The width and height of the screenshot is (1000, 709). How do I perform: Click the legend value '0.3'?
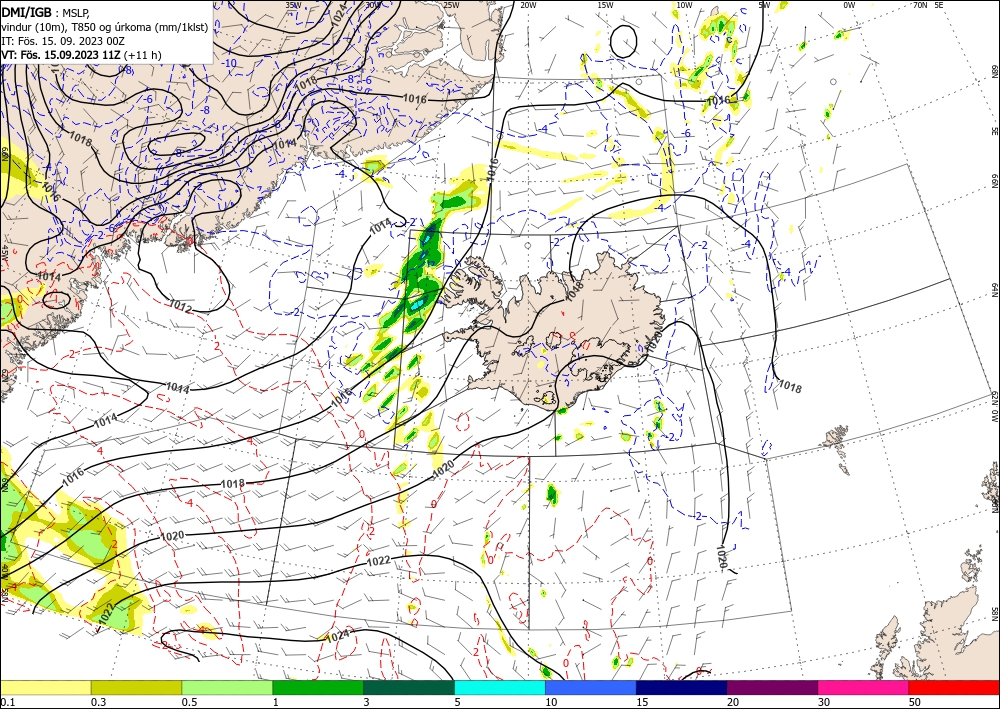(98, 702)
